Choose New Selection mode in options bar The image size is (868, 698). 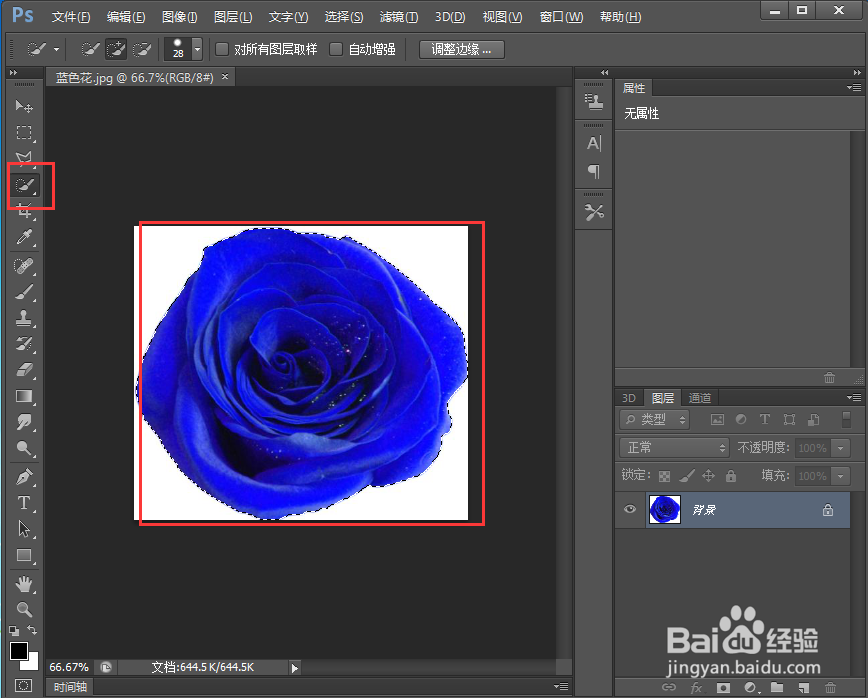90,49
